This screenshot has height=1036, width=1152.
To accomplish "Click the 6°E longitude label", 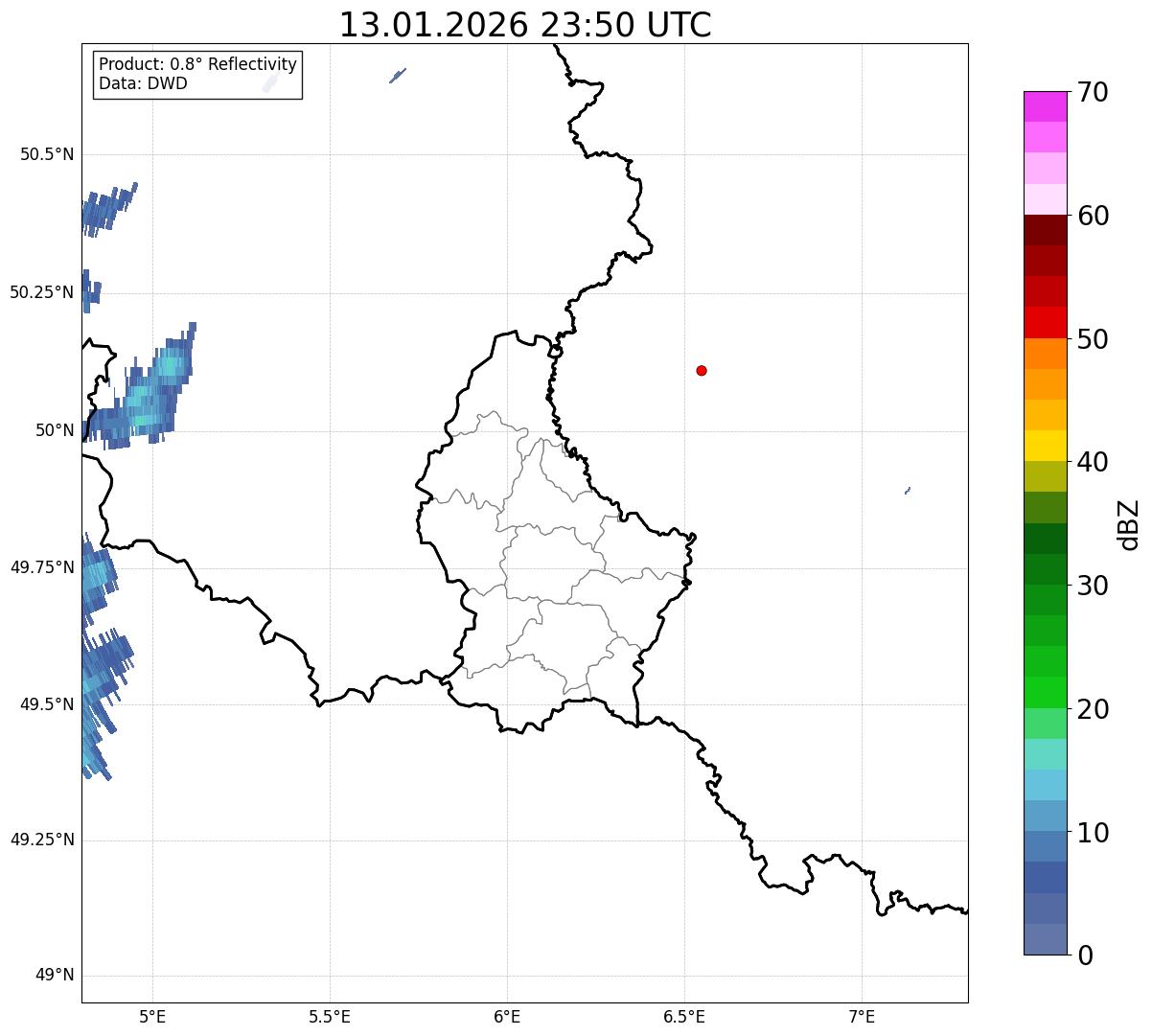I will [507, 1017].
